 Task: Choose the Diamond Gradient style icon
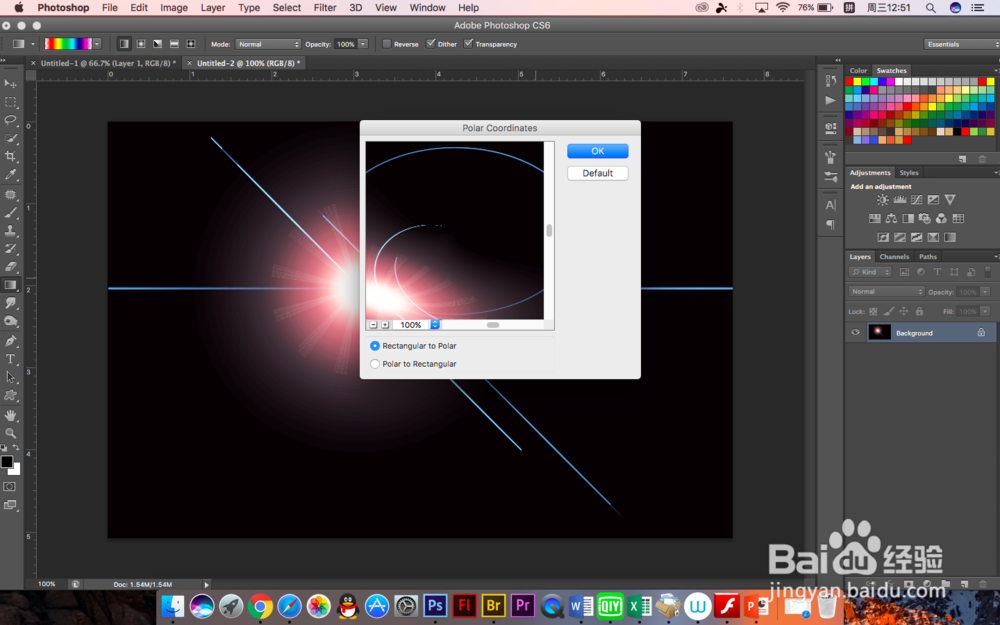pos(191,44)
